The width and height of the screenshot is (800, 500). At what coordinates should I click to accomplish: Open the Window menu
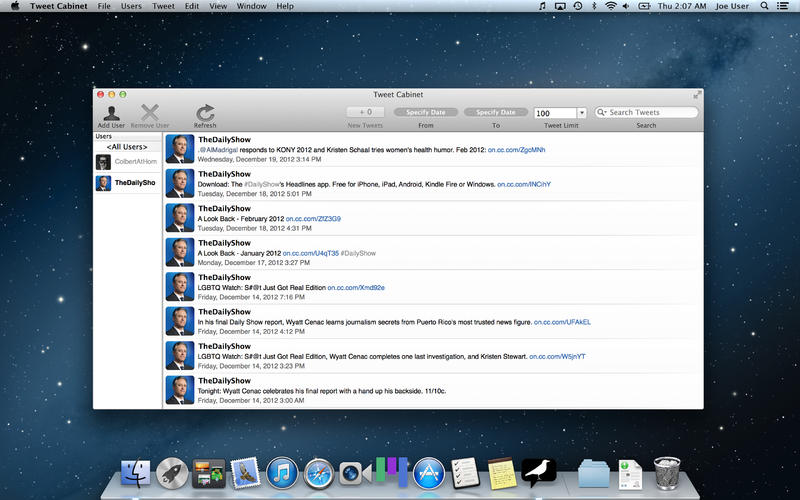252,6
